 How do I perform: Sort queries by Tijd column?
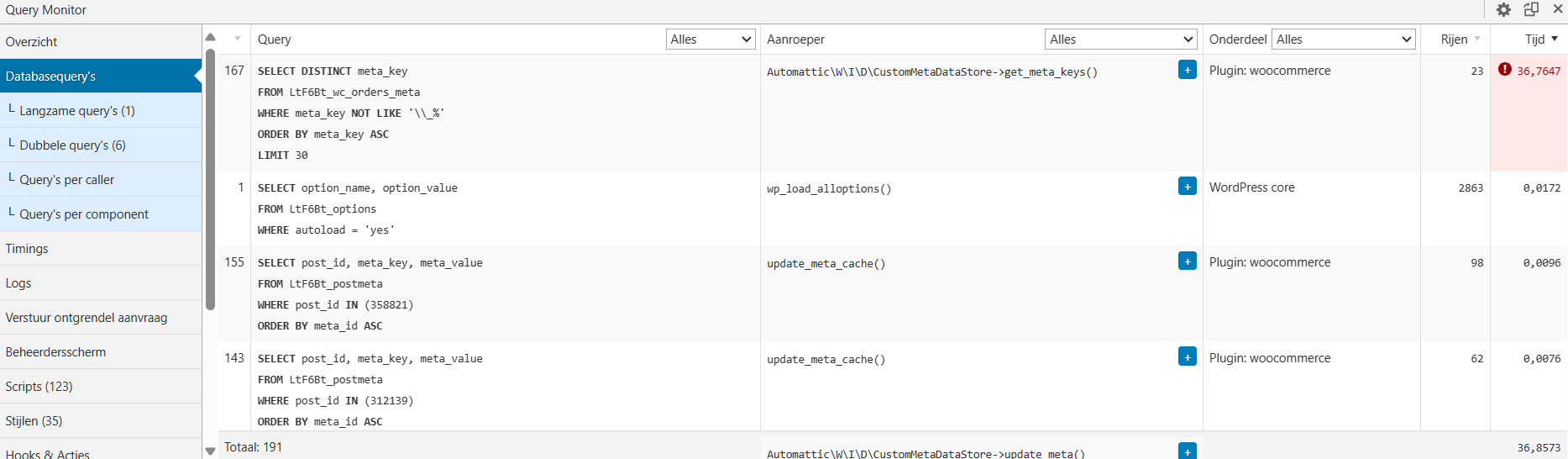(x=1541, y=40)
